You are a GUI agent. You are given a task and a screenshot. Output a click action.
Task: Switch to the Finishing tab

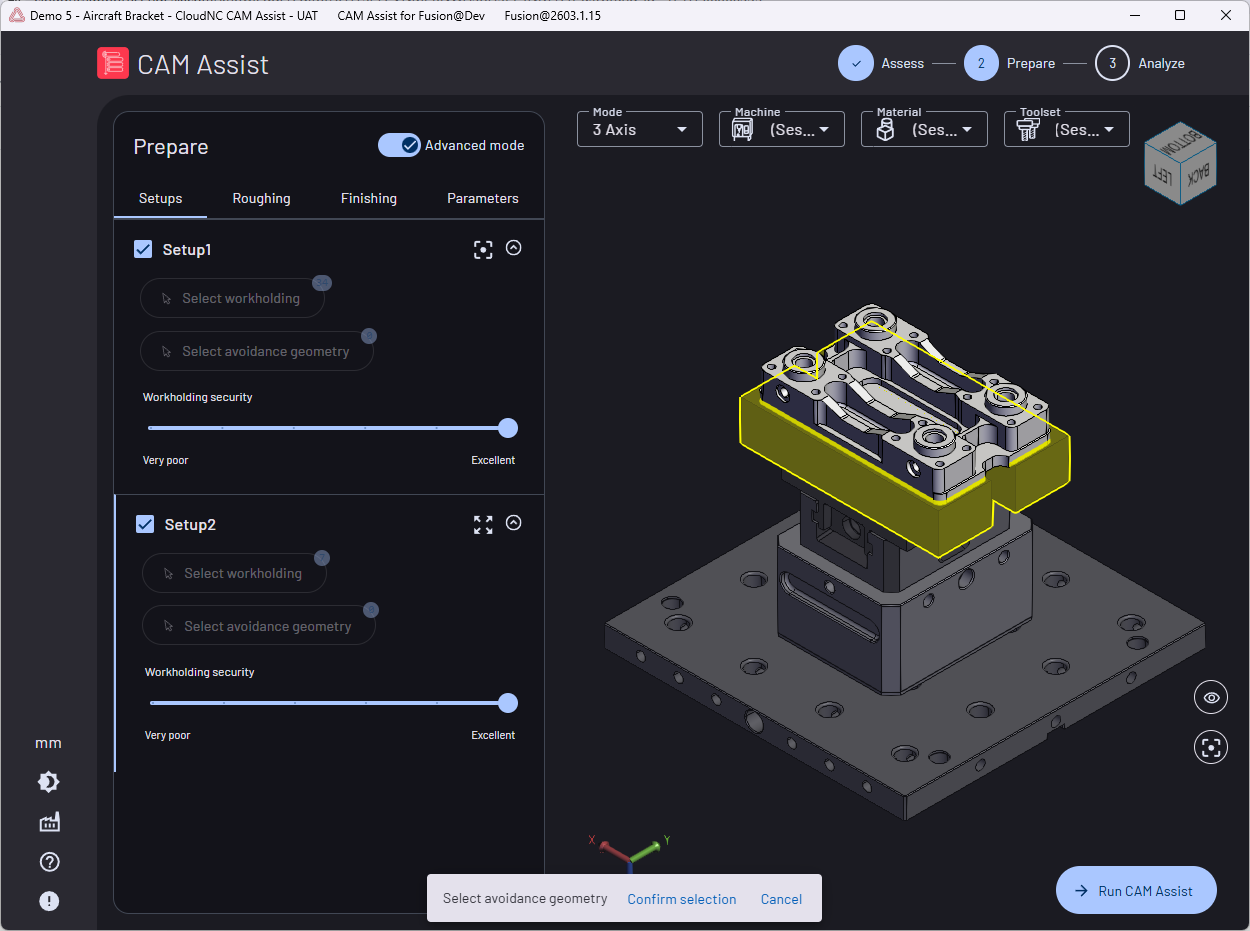click(369, 198)
